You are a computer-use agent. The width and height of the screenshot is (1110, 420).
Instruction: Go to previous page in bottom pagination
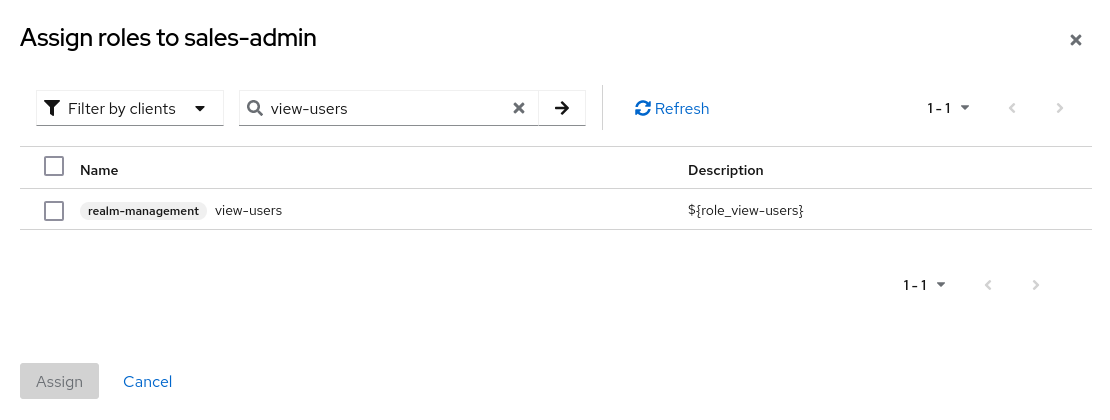tap(988, 285)
